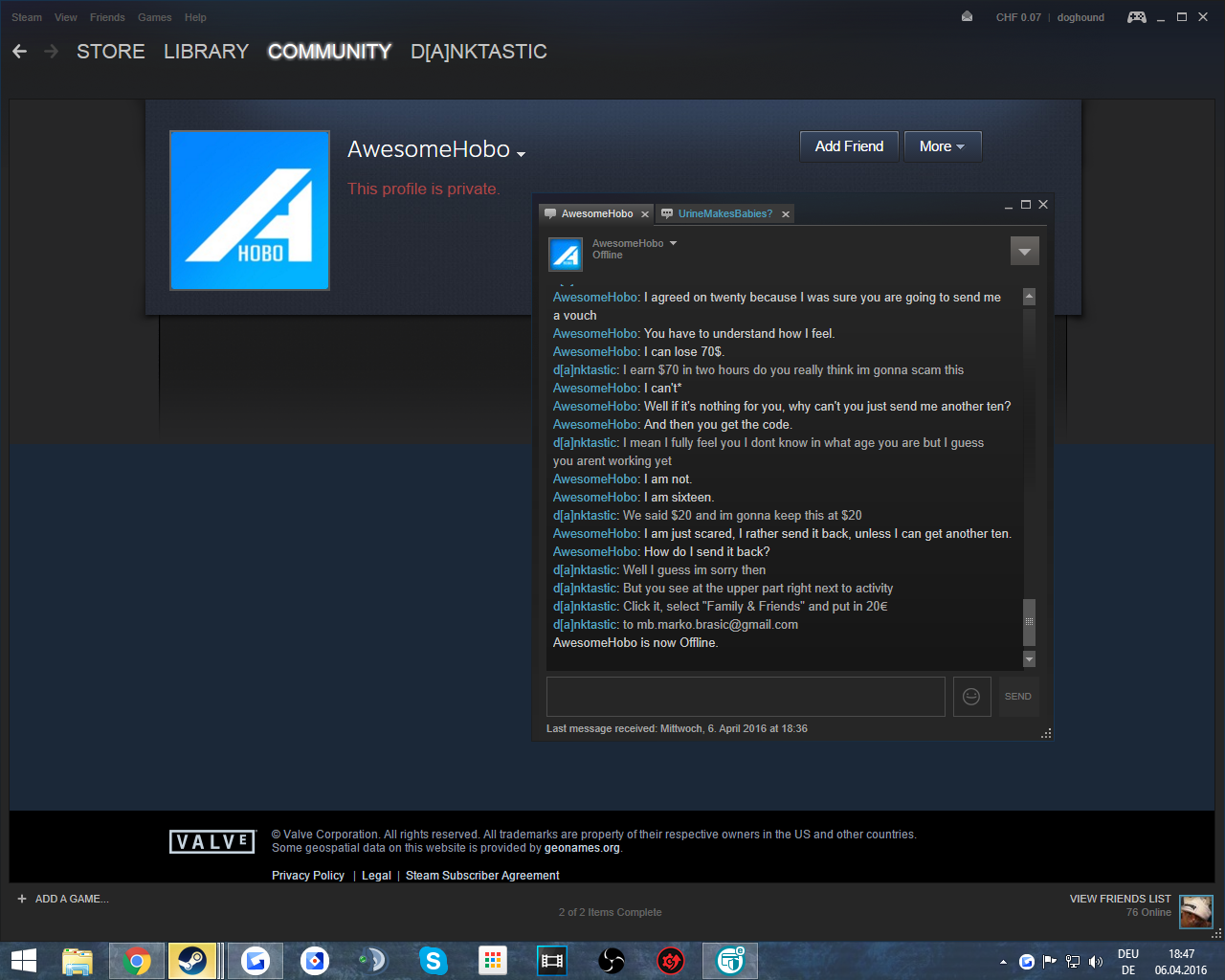Open OBS from the taskbar
1225x980 pixels.
pyautogui.click(x=612, y=961)
